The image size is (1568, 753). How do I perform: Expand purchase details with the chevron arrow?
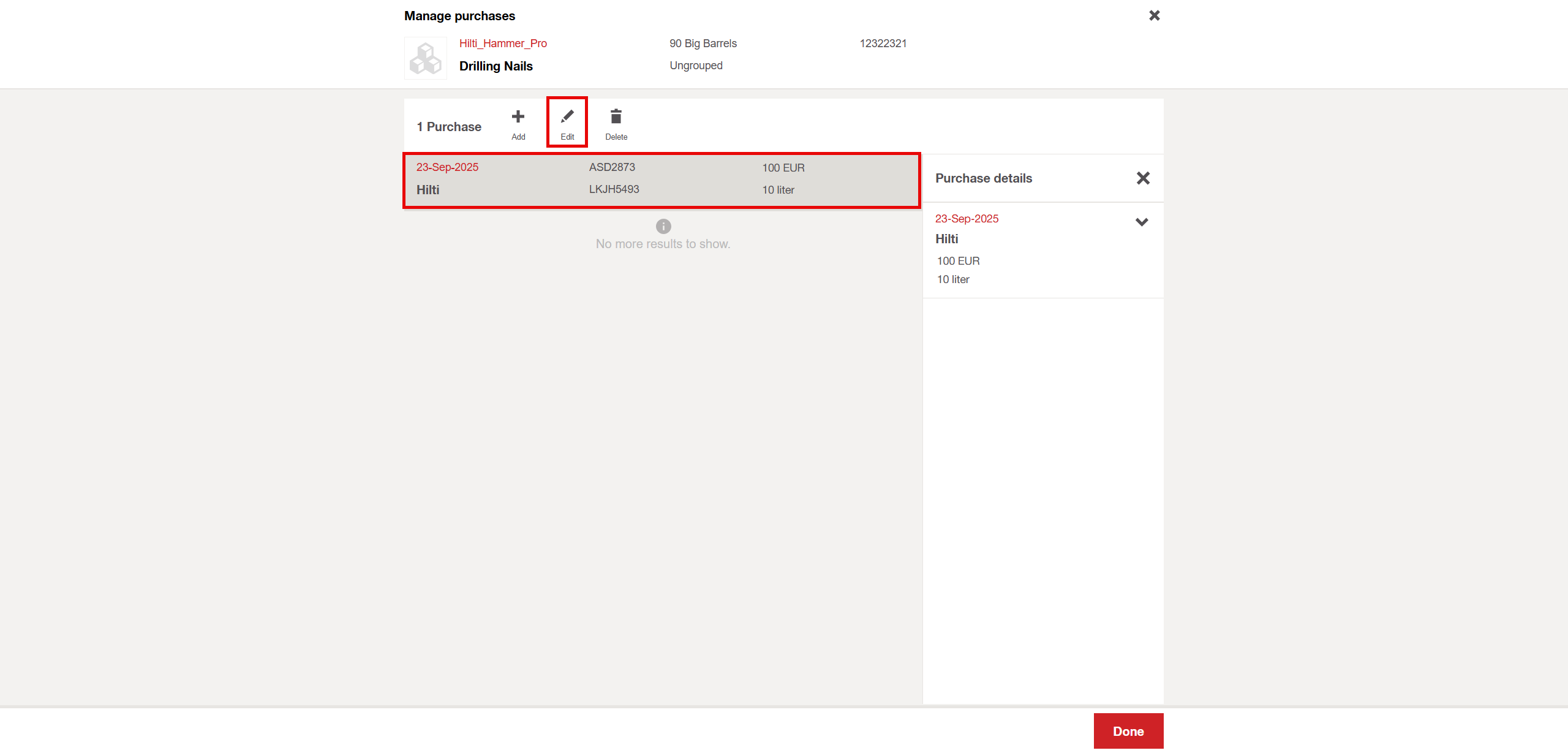tap(1141, 222)
